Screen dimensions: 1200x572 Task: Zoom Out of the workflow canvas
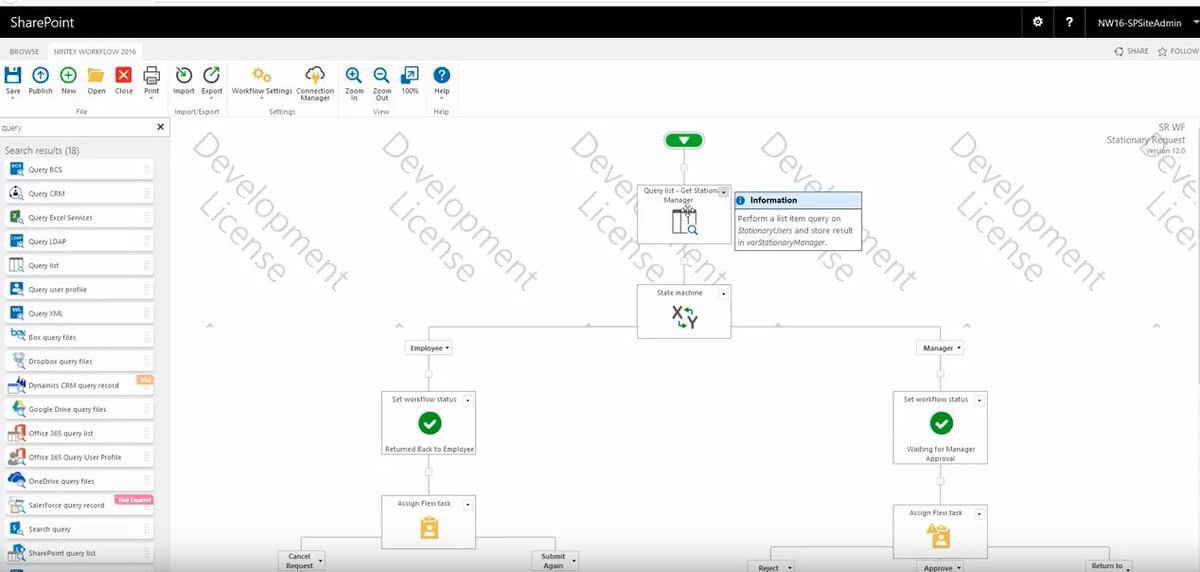pyautogui.click(x=382, y=75)
